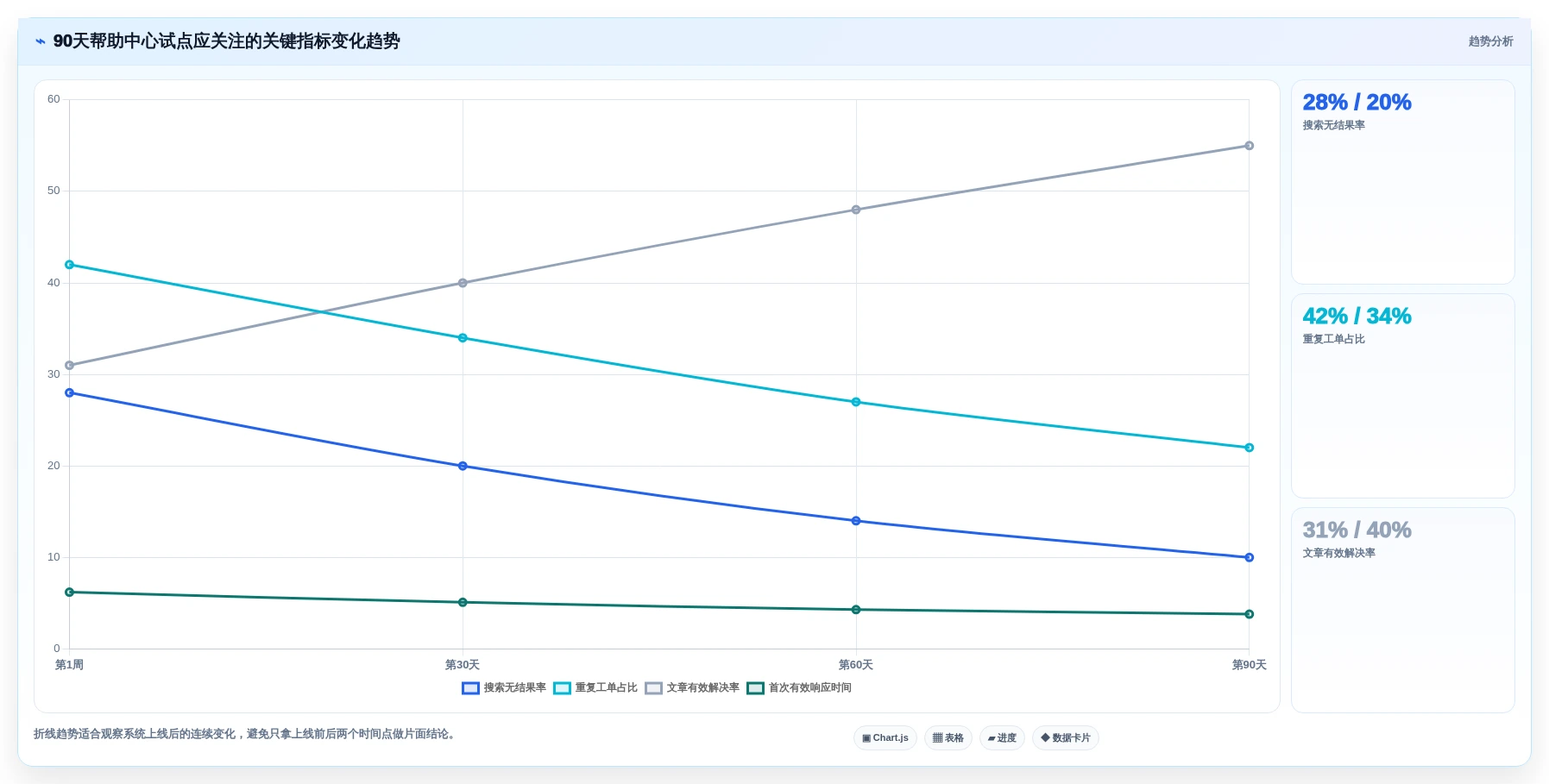Open the 31% / 40% 文章有效解决率 card
Screen dimensions: 1549x784
1403,610
